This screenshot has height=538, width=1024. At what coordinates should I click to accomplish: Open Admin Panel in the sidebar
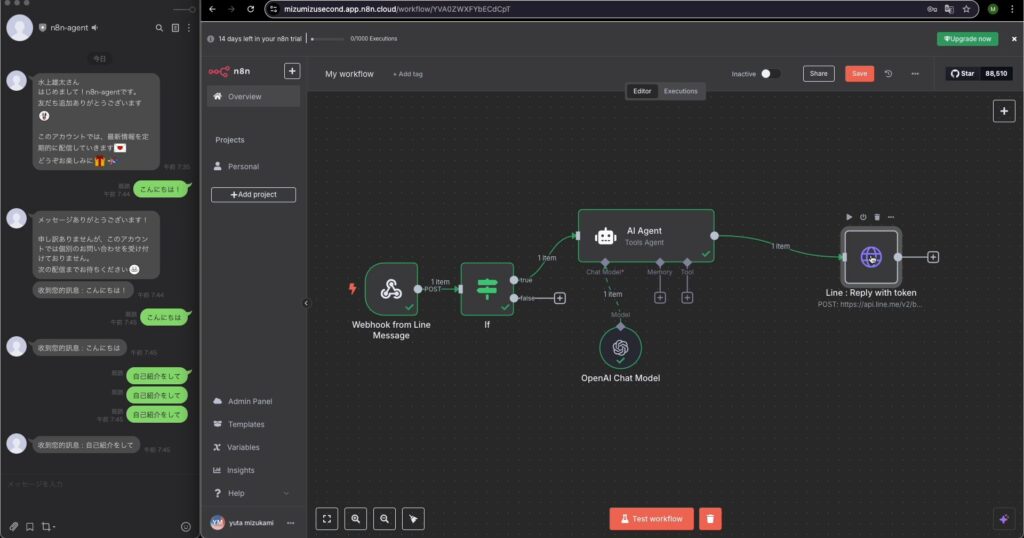point(253,402)
